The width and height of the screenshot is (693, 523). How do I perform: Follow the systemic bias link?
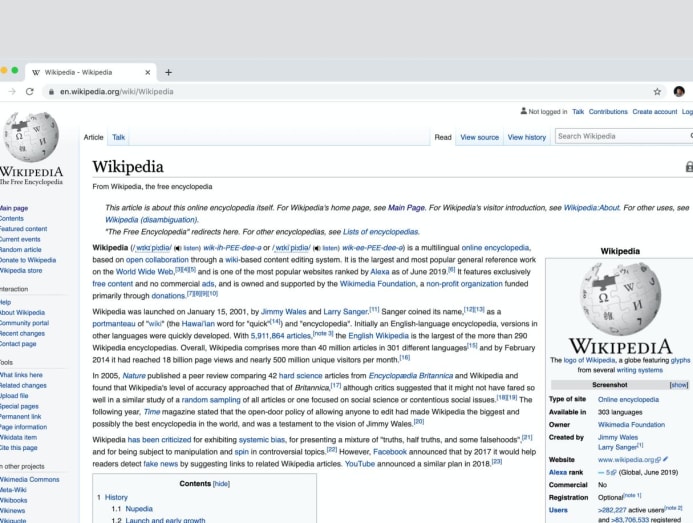click(x=262, y=440)
